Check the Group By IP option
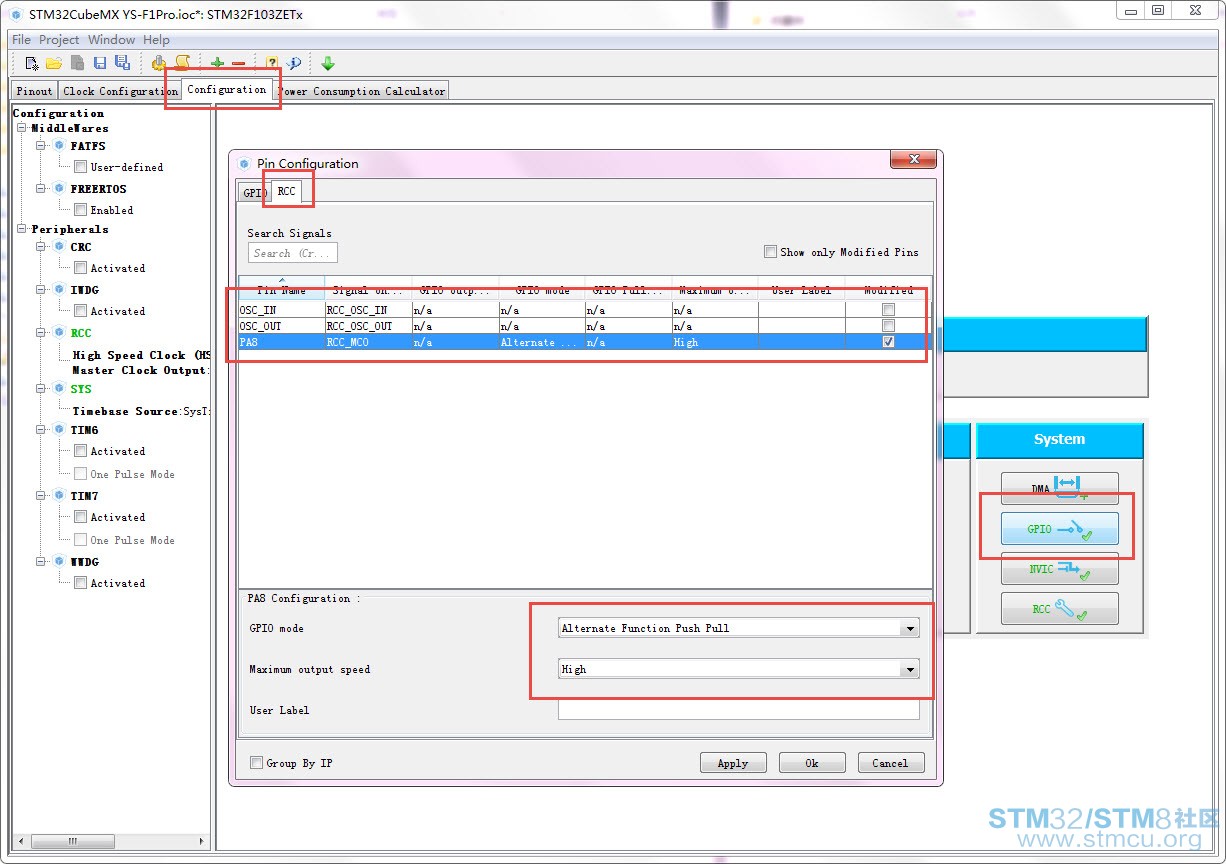The width and height of the screenshot is (1226, 864). (257, 762)
